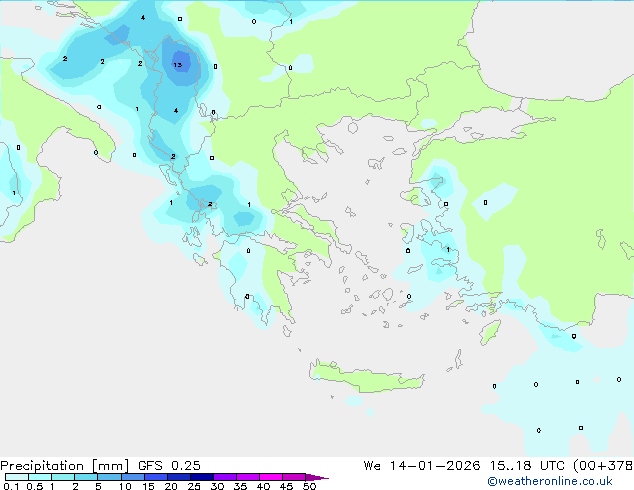Click the '20' legend tick label
This screenshot has width=634, height=490.
pos(171,486)
